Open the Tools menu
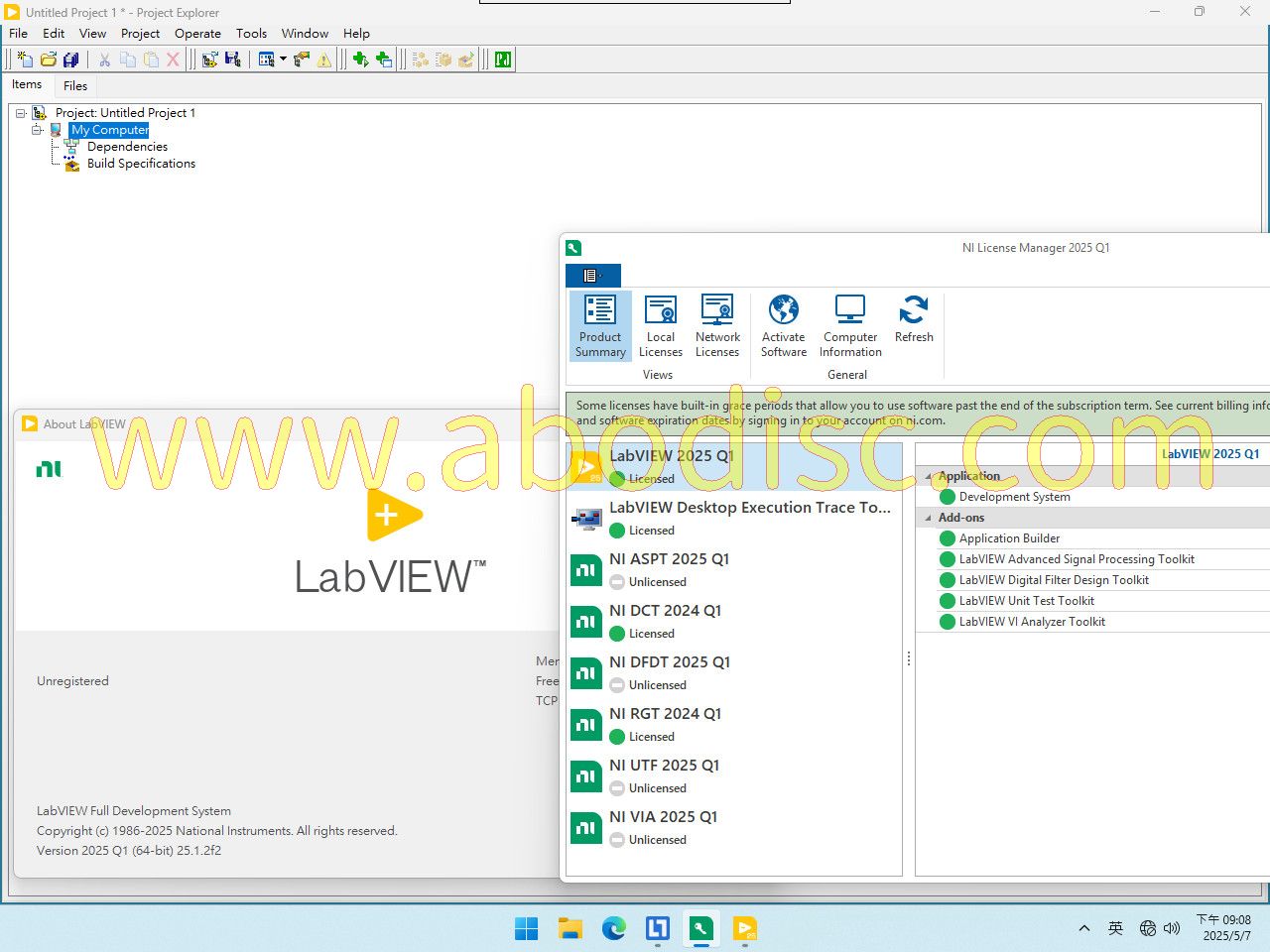The image size is (1270, 952). point(251,33)
